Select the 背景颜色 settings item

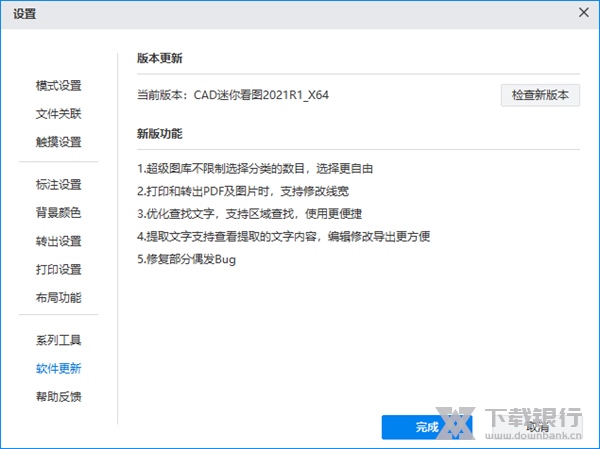pyautogui.click(x=58, y=212)
